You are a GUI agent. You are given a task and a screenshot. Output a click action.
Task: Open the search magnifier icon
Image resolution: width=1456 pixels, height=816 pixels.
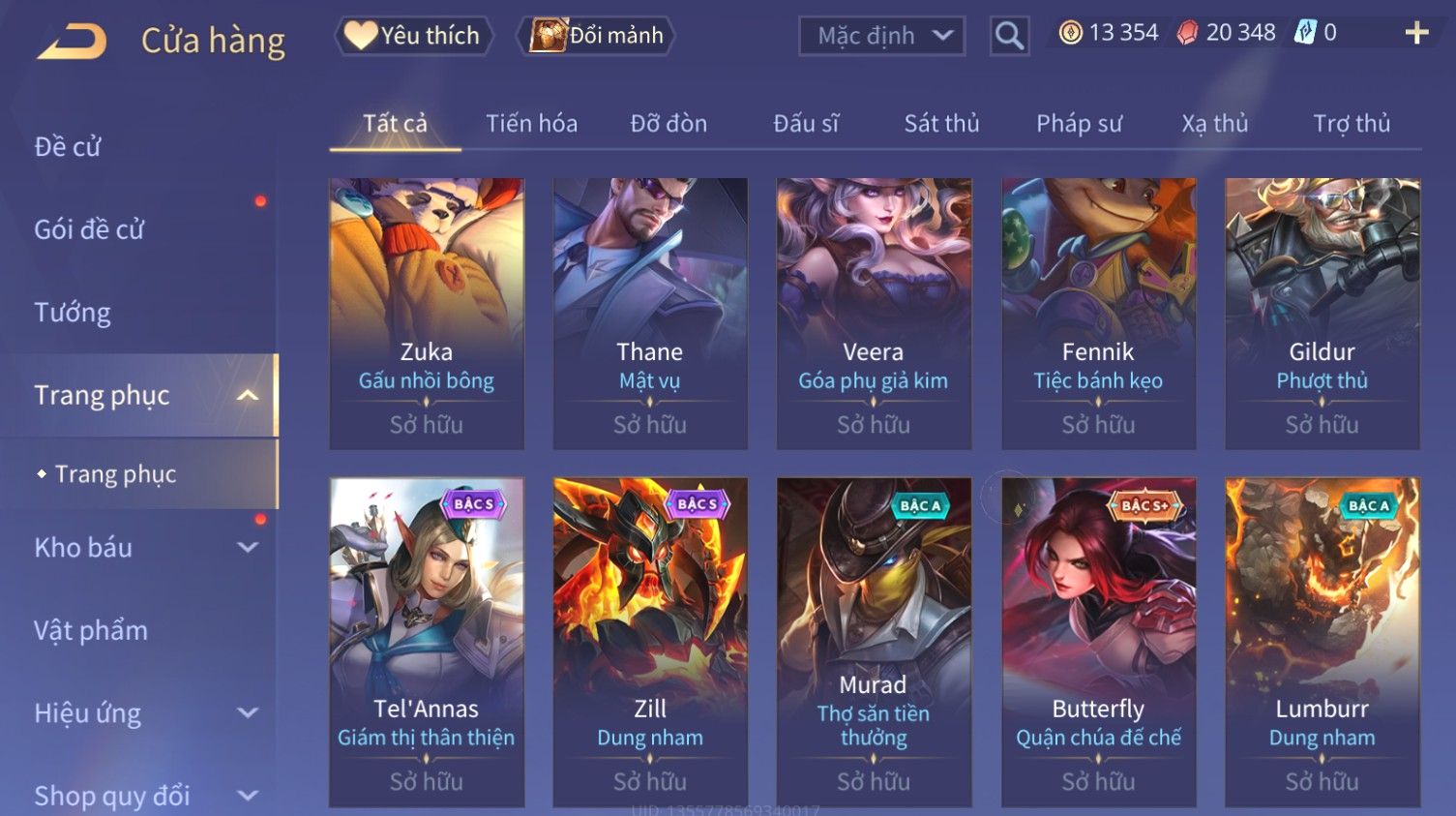point(1009,36)
